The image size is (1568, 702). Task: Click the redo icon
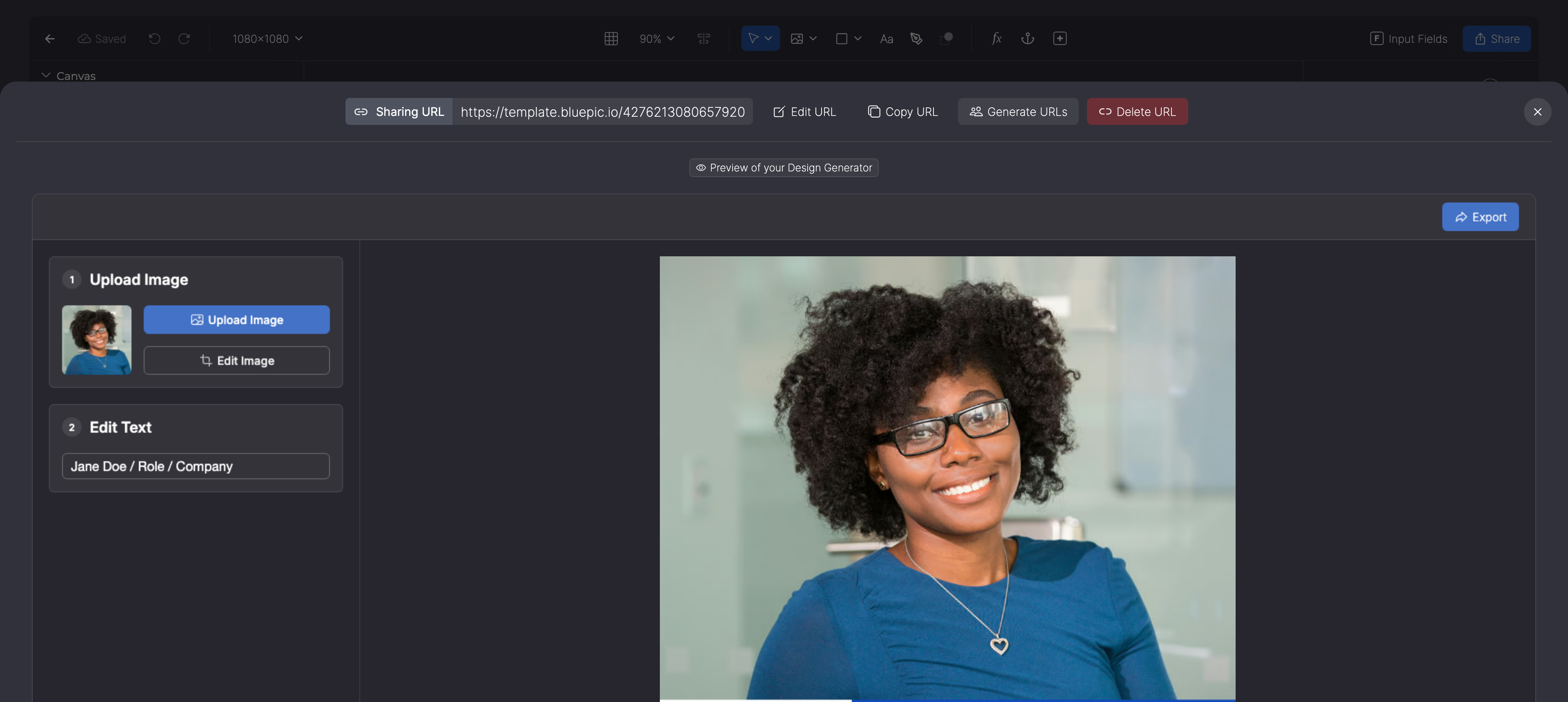pyautogui.click(x=184, y=38)
